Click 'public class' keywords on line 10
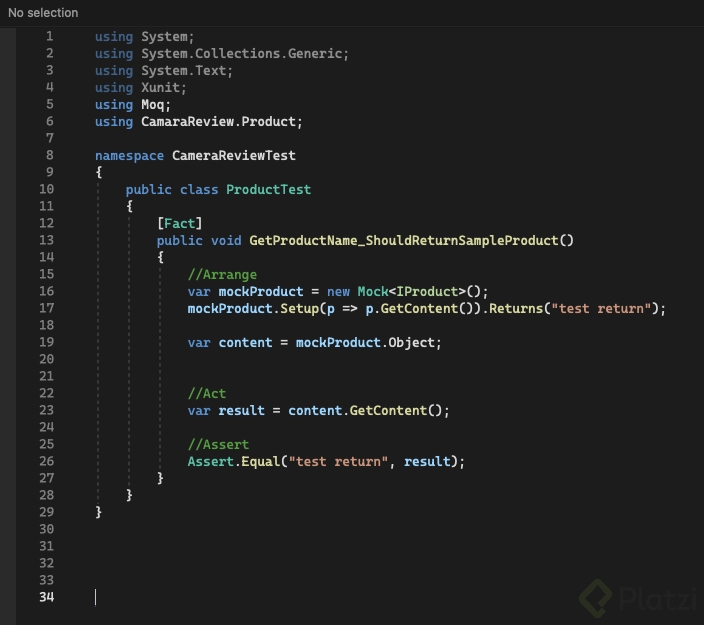Image resolution: width=704 pixels, height=625 pixels. (172, 189)
